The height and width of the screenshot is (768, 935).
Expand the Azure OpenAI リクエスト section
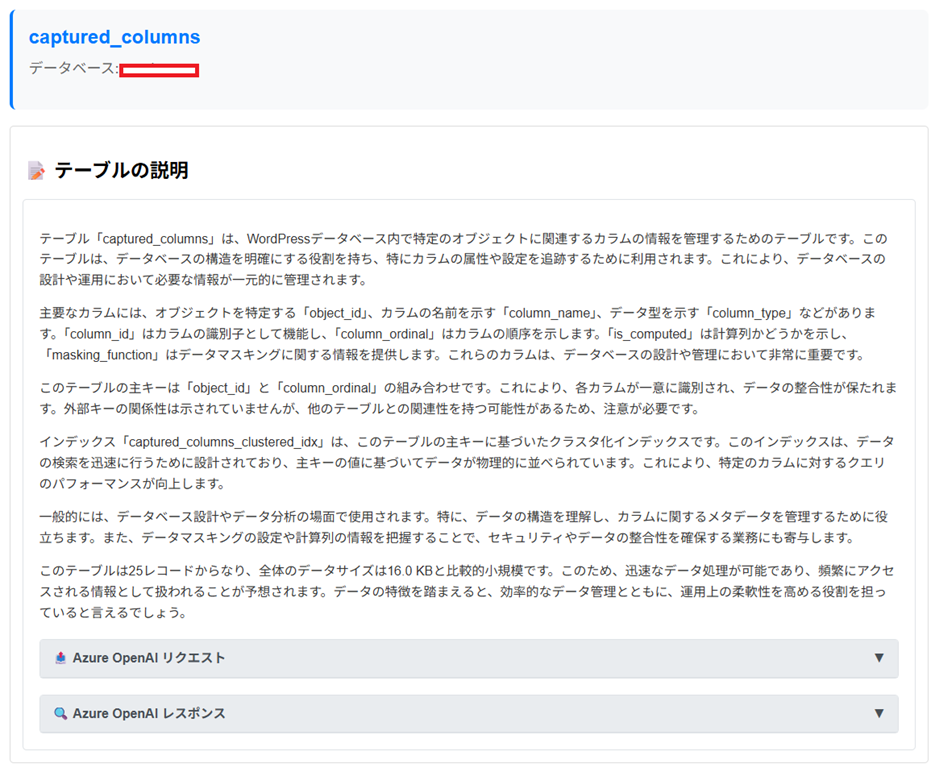(x=469, y=658)
